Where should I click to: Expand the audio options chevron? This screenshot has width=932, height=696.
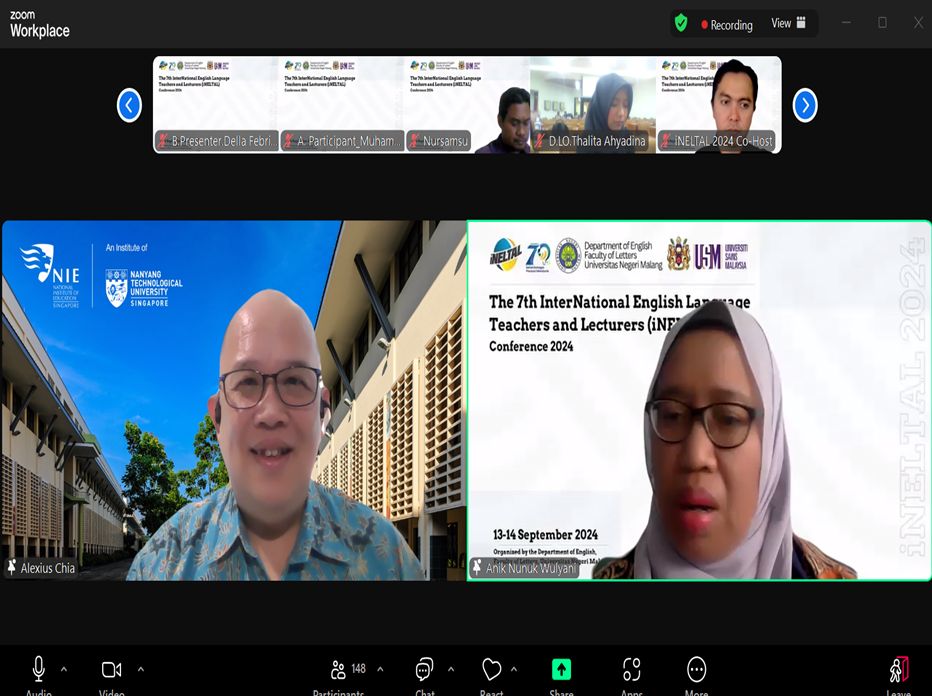click(64, 669)
